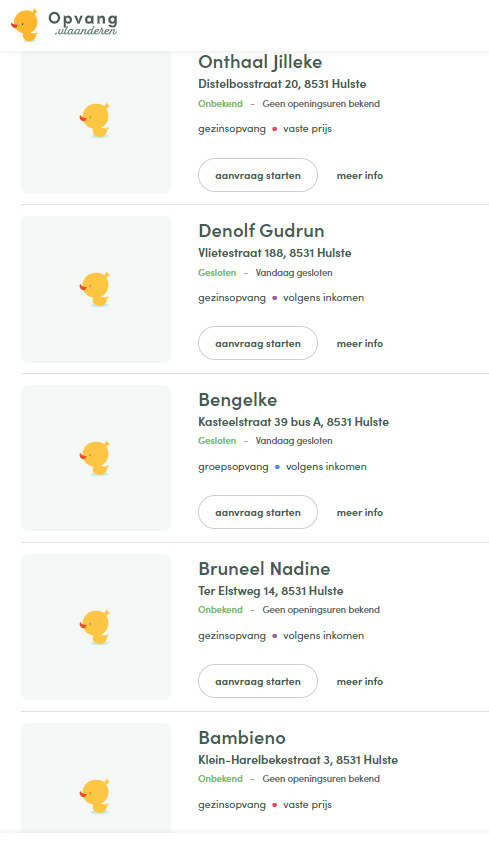Viewport: 489px width, 843px height.
Task: Click the Opvang.vlaanderen wordmark text
Action: pos(83,24)
